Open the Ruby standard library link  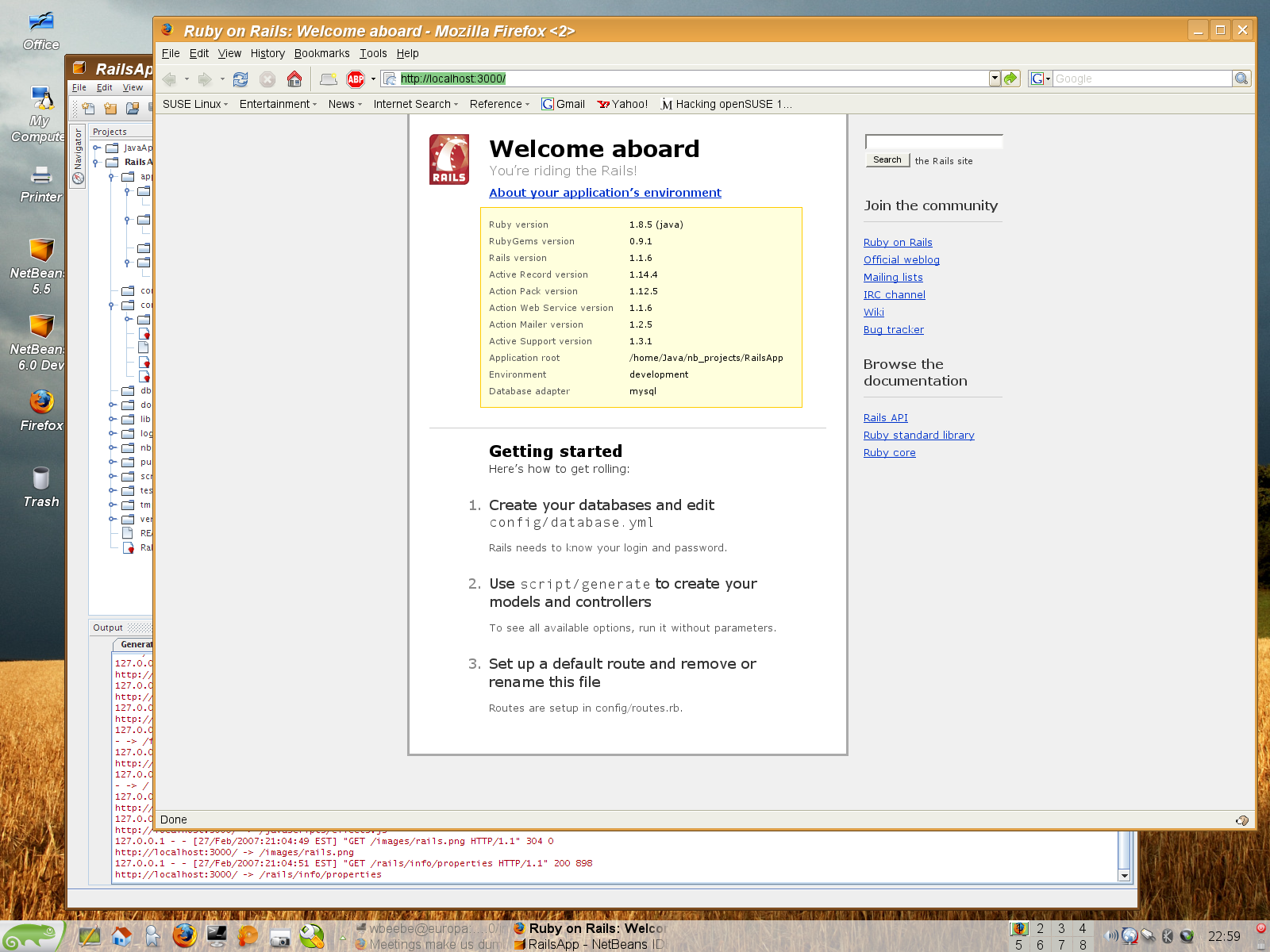click(918, 435)
